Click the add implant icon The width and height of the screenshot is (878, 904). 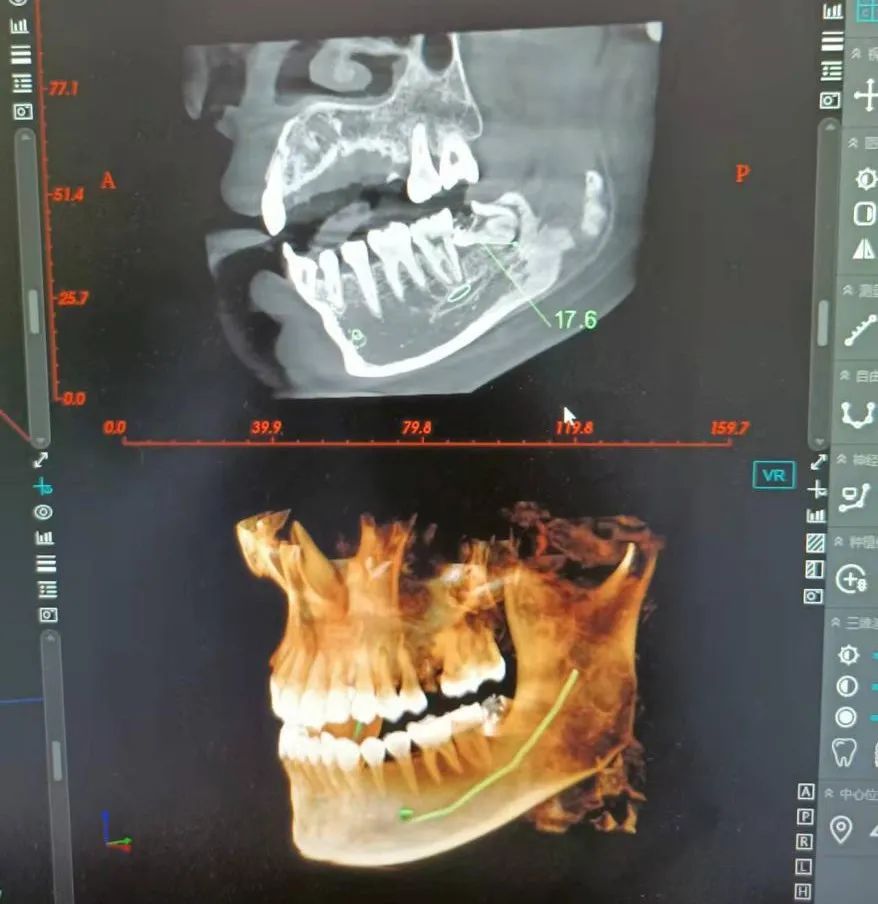tap(851, 578)
